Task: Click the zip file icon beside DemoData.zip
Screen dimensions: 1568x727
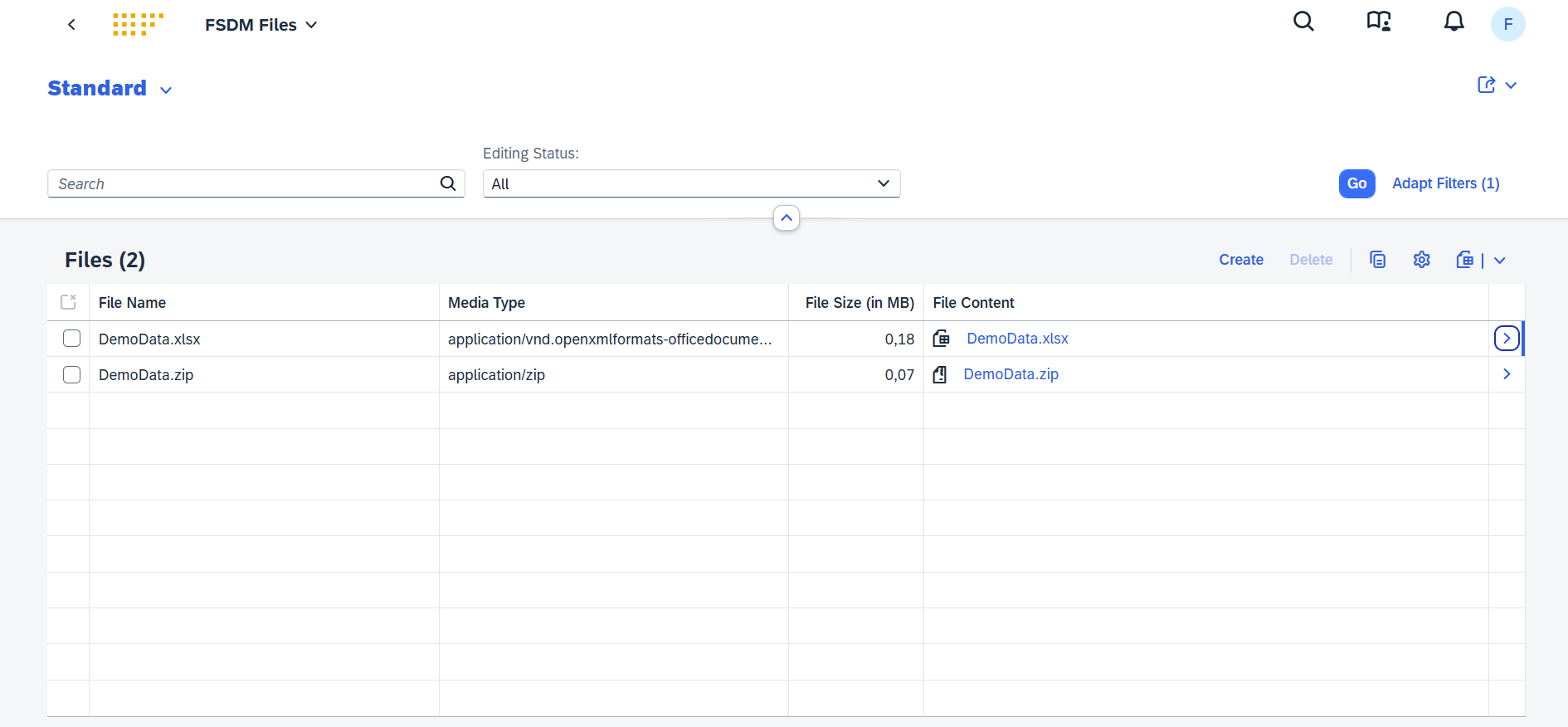Action: [x=940, y=374]
